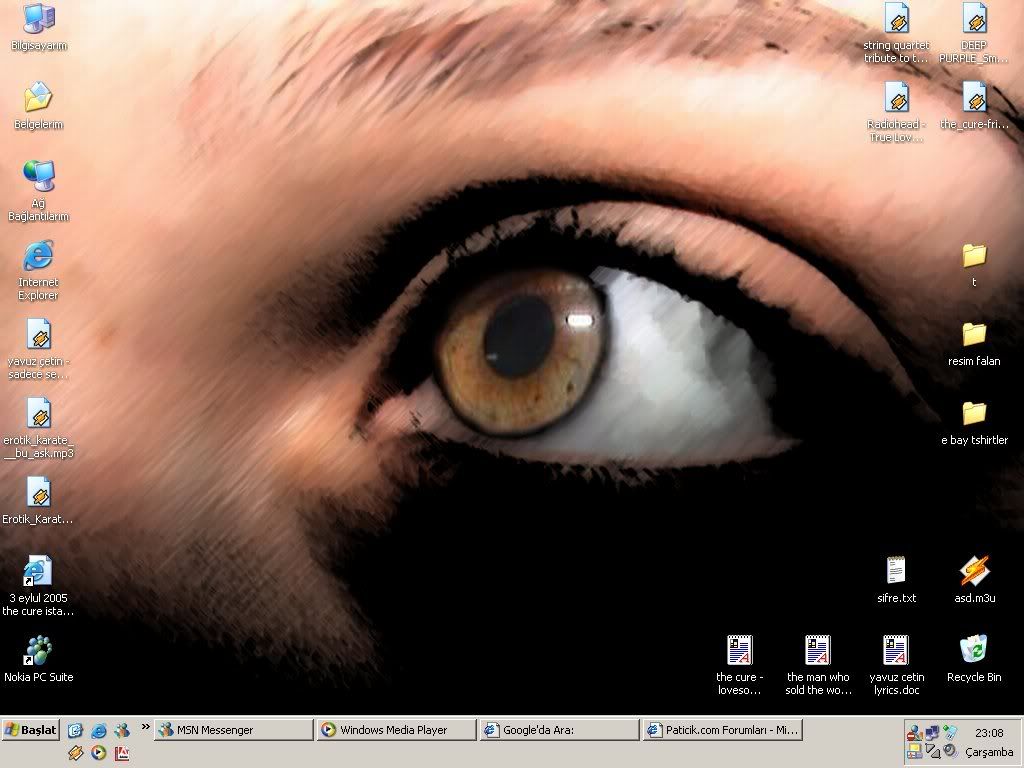Image resolution: width=1024 pixels, height=768 pixels.
Task: Launch Winamp from quick launch bar
Action: pyautogui.click(x=76, y=753)
